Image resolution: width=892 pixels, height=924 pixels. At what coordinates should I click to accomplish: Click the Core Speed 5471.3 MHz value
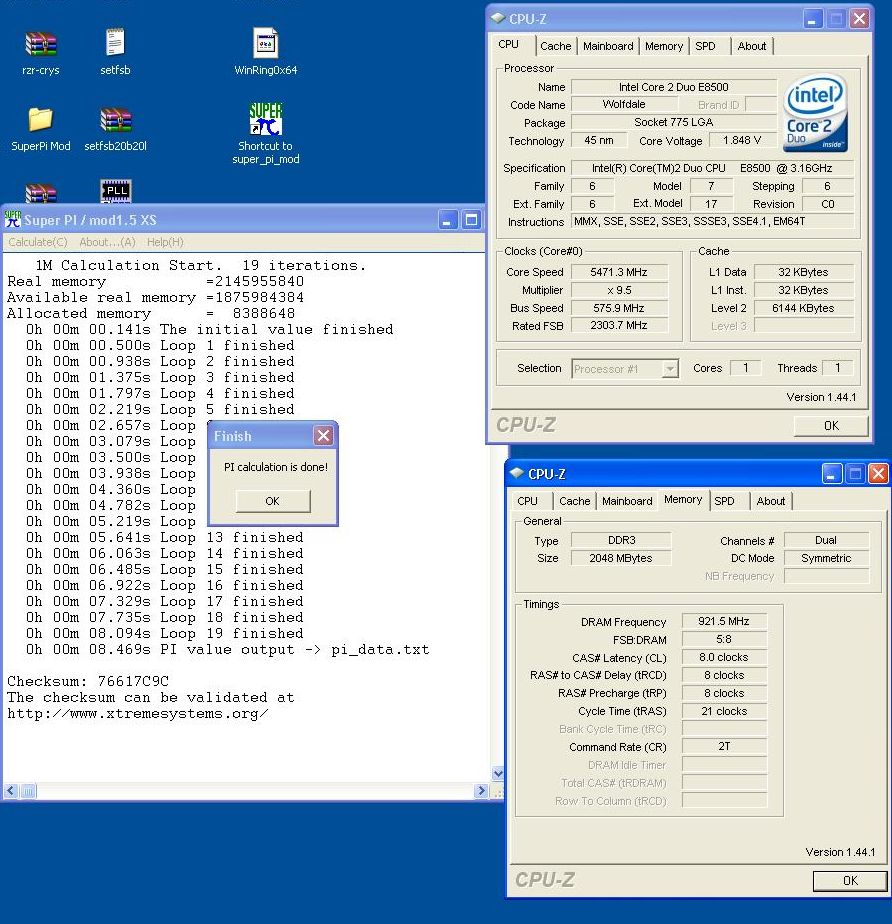point(619,272)
